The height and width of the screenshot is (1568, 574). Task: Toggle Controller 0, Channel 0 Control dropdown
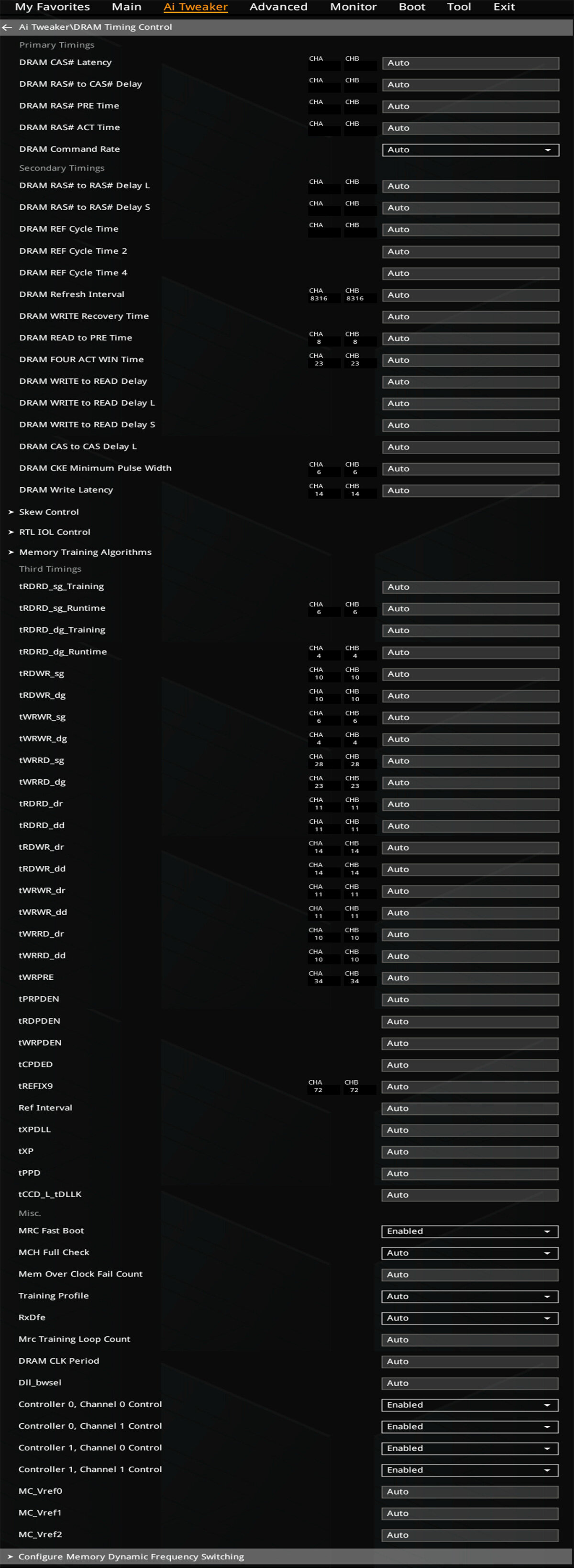469,1405
